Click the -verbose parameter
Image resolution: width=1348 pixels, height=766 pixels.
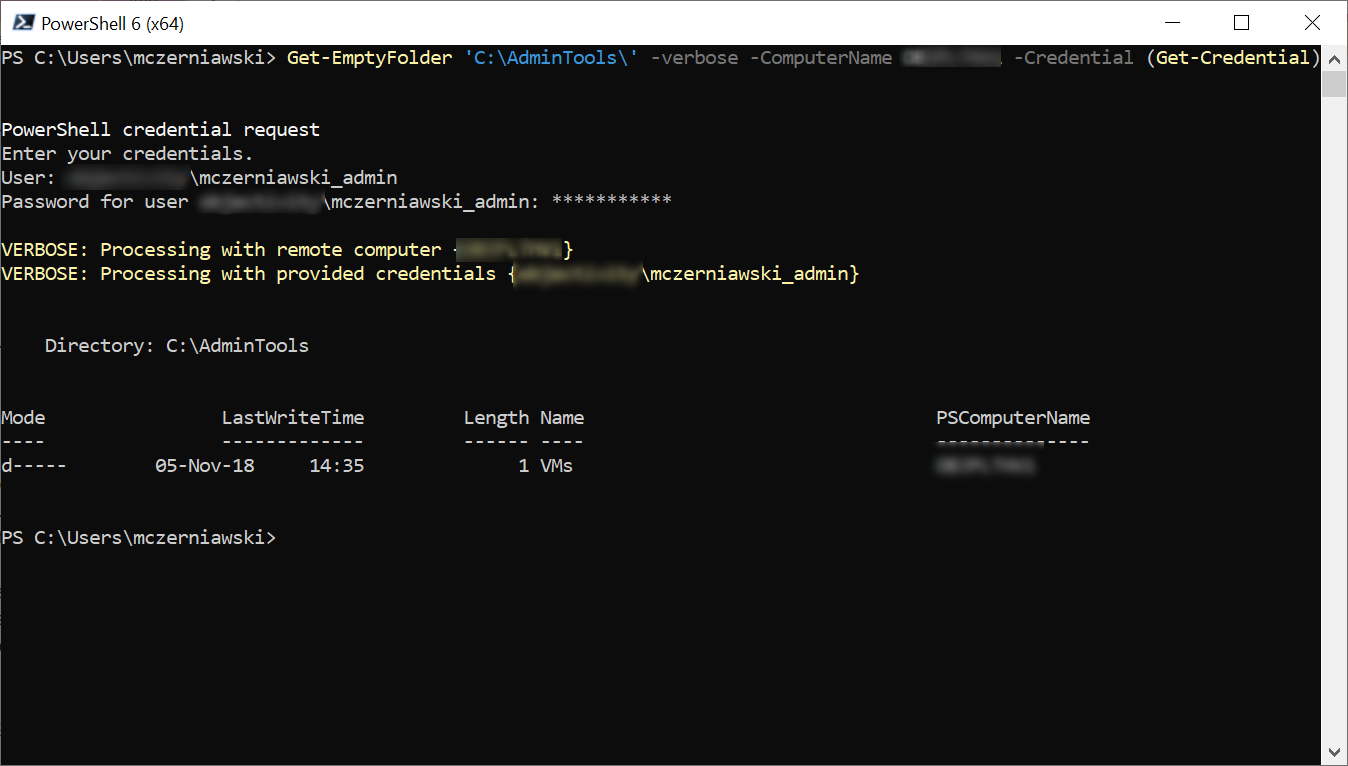(x=695, y=58)
